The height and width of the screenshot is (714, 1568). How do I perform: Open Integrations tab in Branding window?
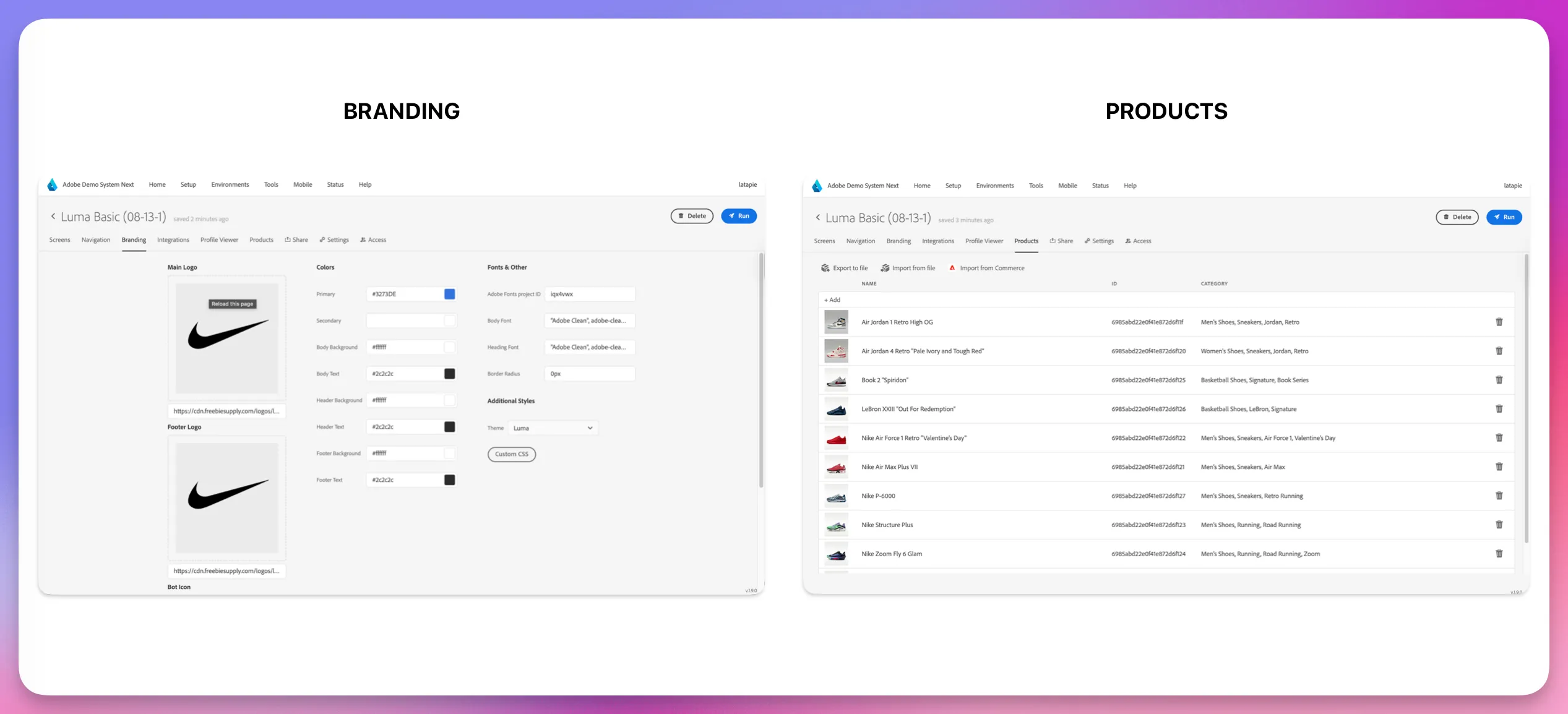click(x=173, y=240)
